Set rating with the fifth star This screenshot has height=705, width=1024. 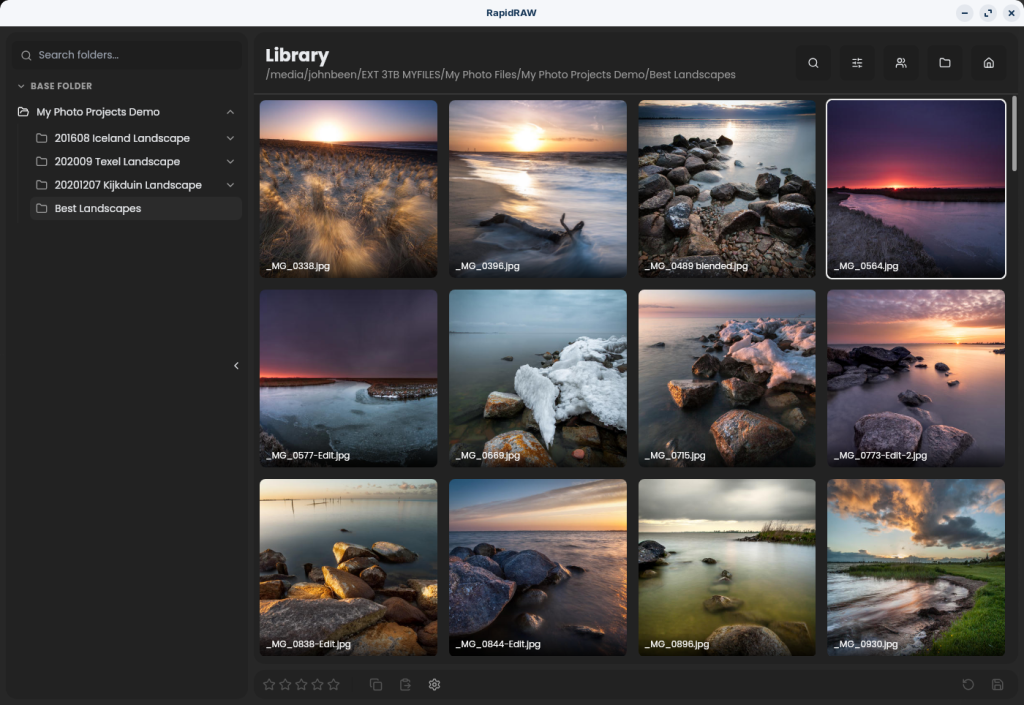(x=334, y=685)
